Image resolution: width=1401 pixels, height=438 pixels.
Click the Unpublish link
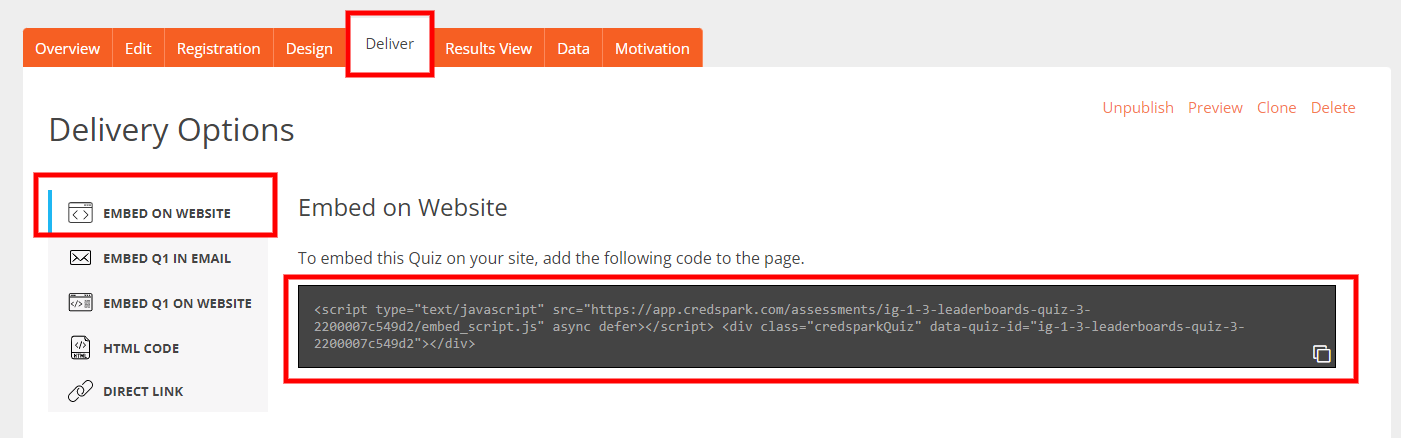(1138, 107)
